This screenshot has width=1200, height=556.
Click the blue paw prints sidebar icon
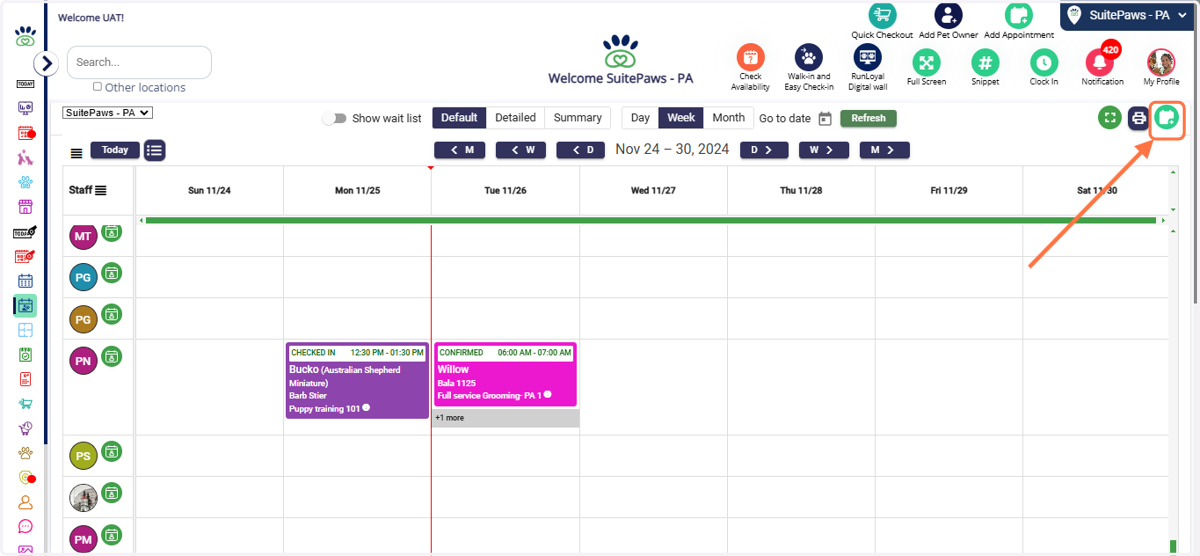pos(26,183)
